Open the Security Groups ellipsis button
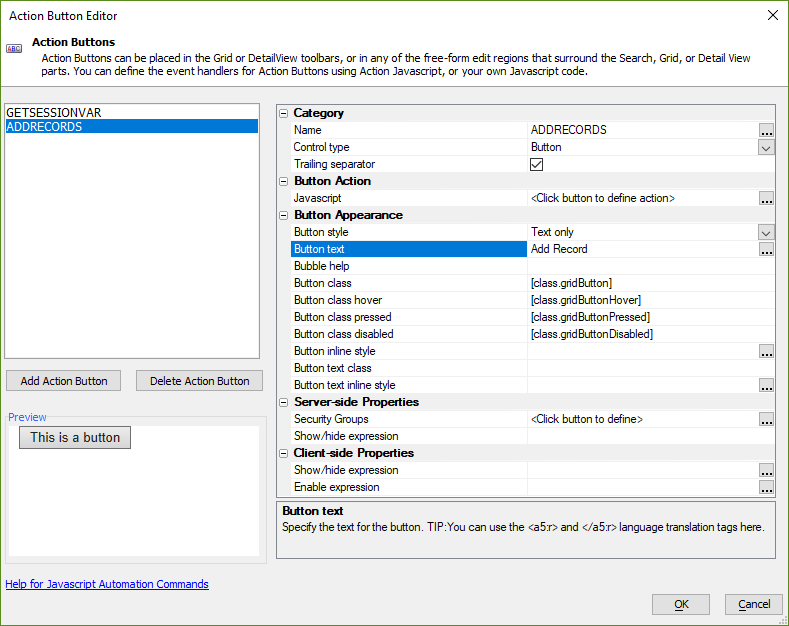This screenshot has height=626, width=789. (766, 419)
